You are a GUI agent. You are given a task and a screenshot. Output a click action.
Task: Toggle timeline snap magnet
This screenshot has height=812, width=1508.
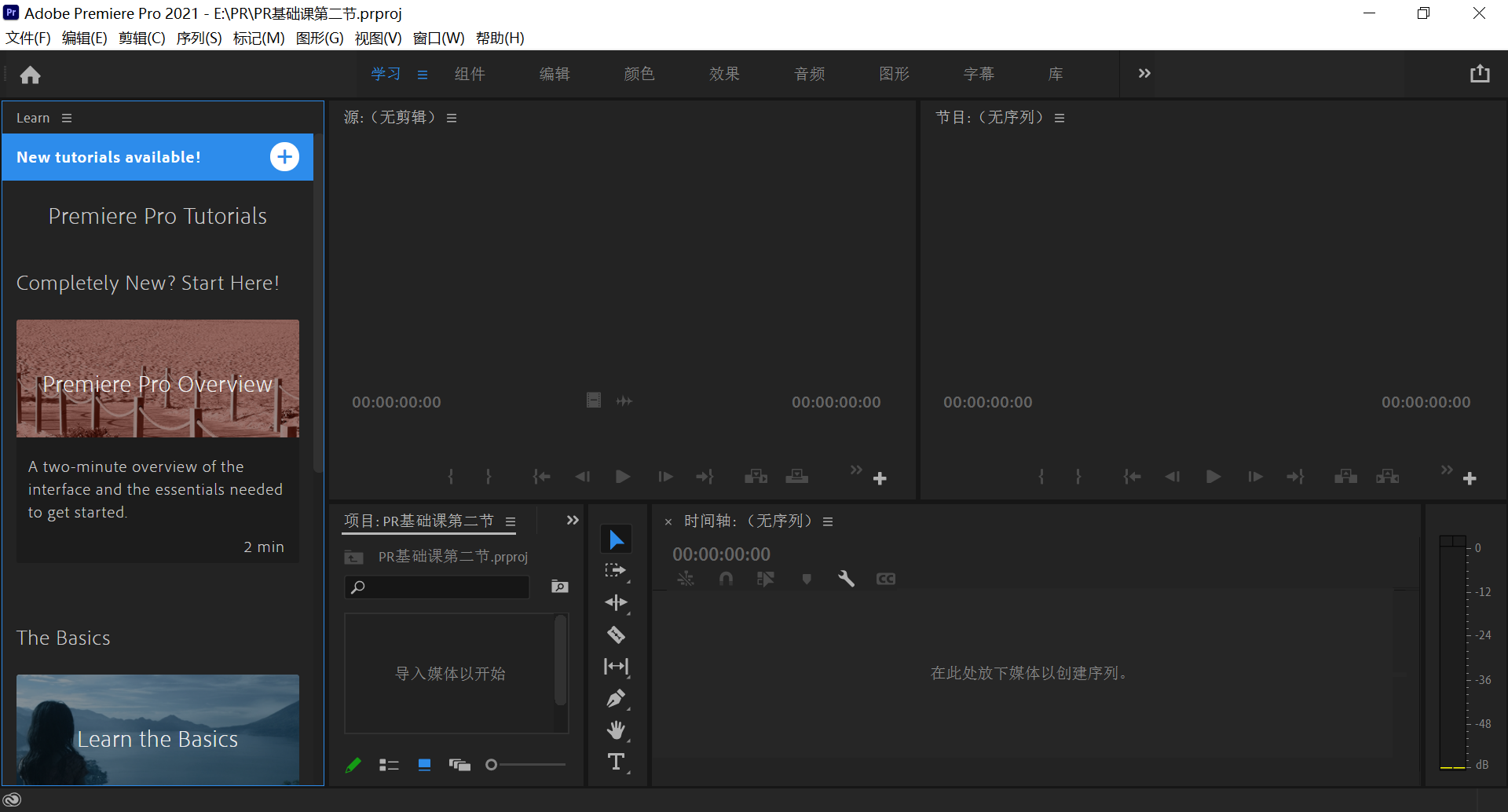pyautogui.click(x=726, y=579)
